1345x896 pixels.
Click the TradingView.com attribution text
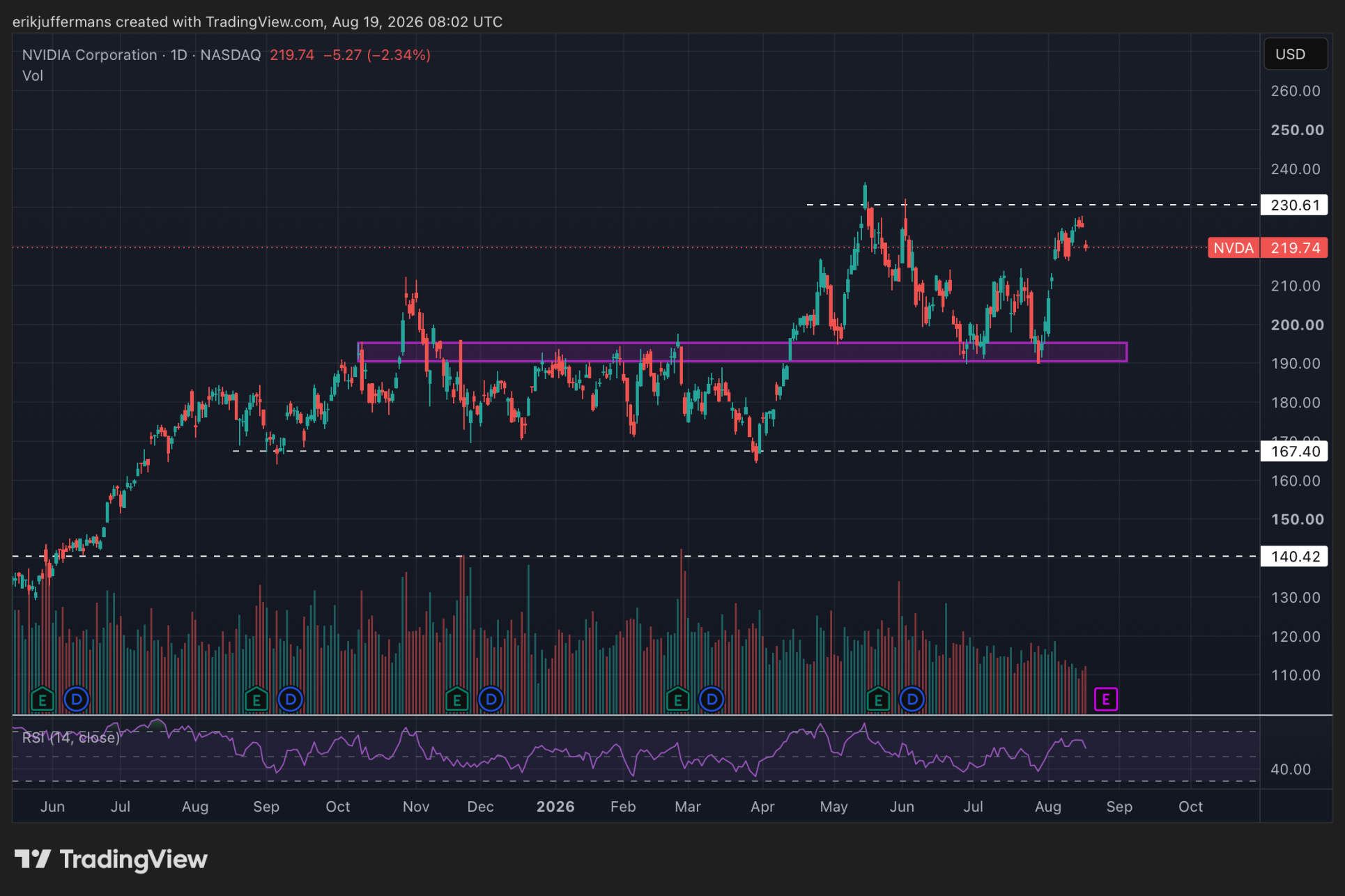(x=264, y=22)
